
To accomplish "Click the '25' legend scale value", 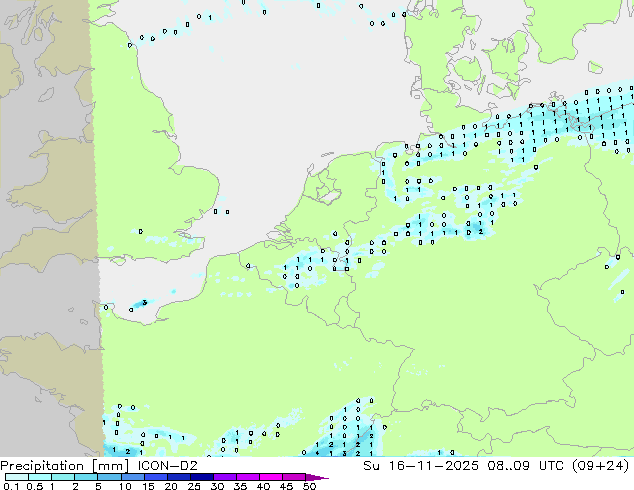I will [194, 486].
